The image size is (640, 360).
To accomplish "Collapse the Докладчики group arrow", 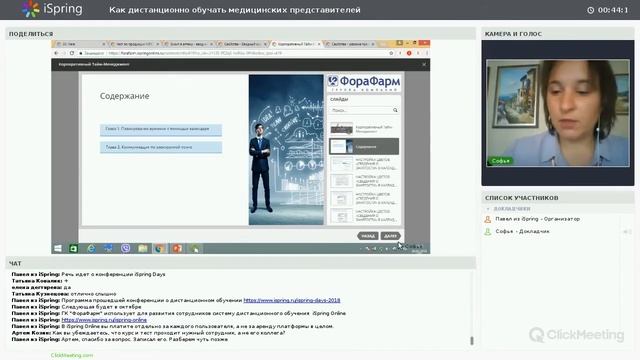I will [x=488, y=209].
